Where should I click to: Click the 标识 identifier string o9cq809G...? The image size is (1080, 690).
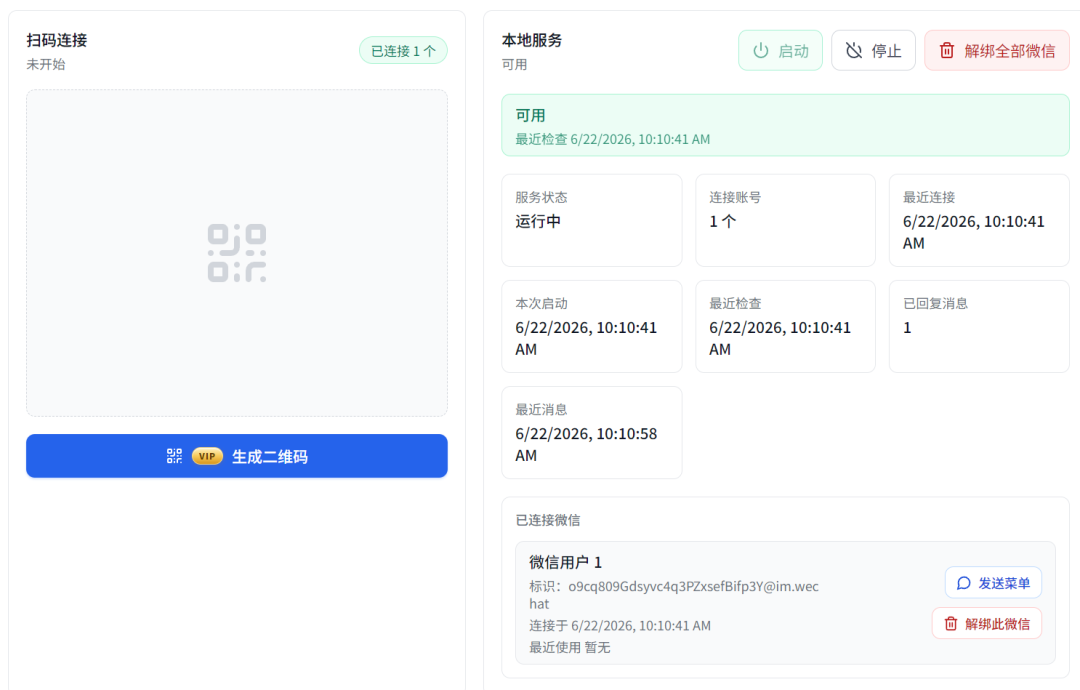[674, 595]
